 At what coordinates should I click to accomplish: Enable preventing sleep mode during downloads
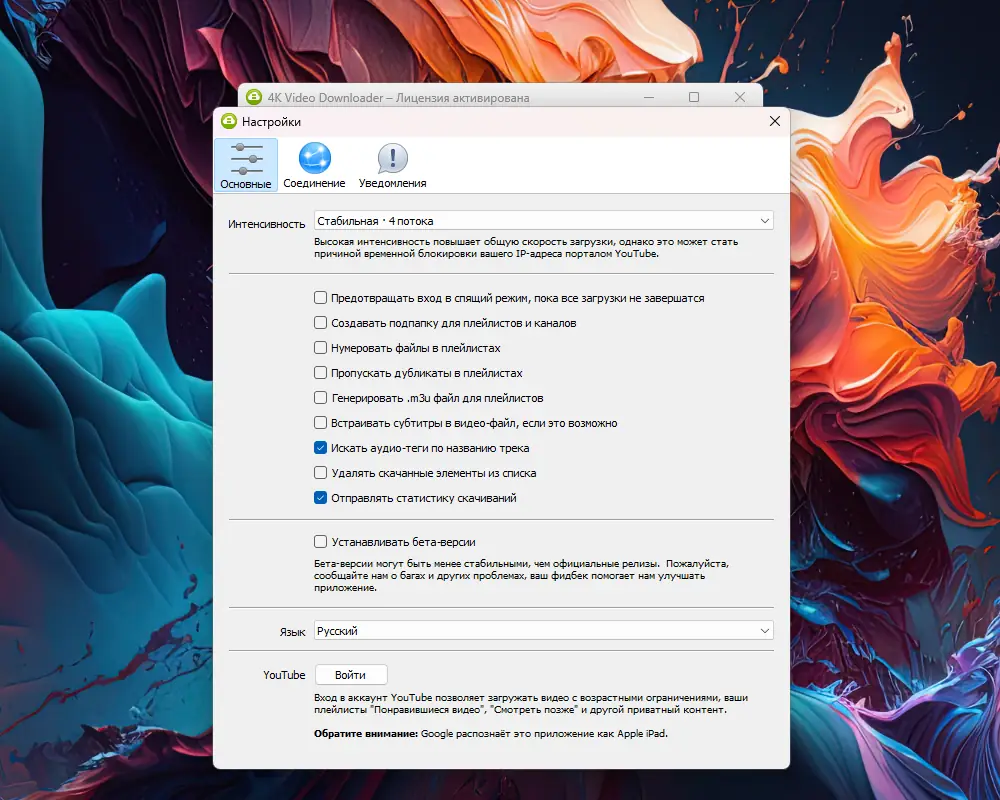[320, 298]
